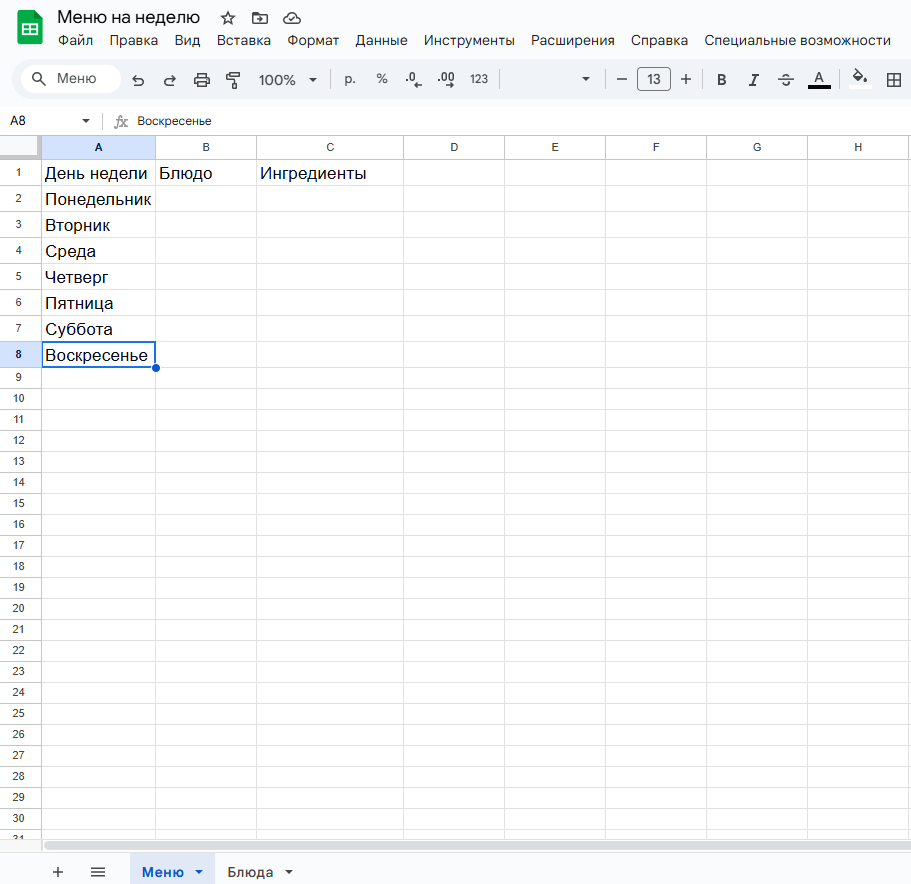
Task: Open the Формат menu
Action: pos(313,40)
